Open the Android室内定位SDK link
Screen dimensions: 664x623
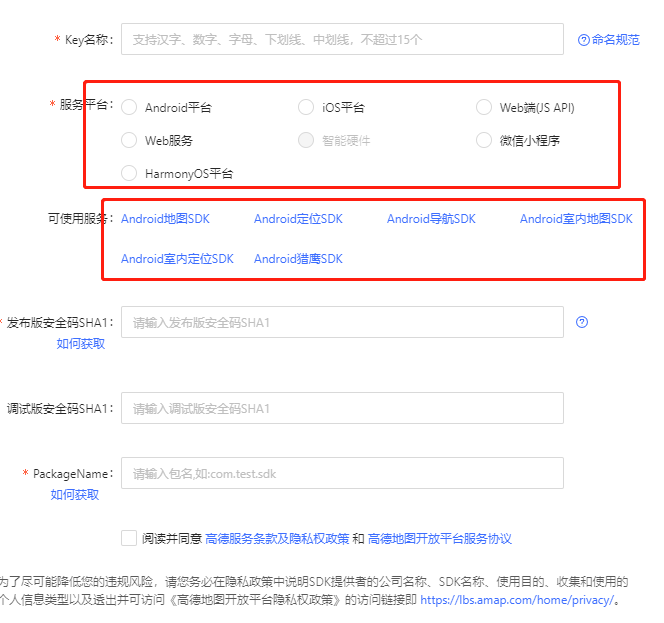[177, 259]
